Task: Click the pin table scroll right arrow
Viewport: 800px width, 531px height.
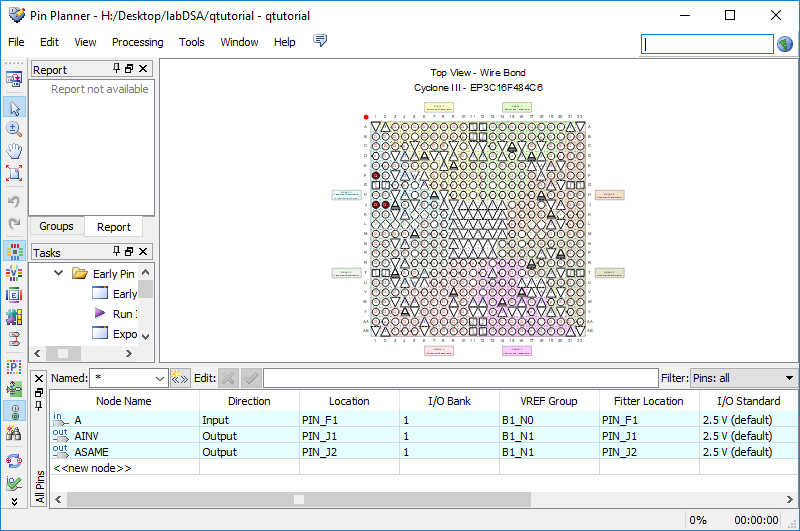Action: pos(789,499)
